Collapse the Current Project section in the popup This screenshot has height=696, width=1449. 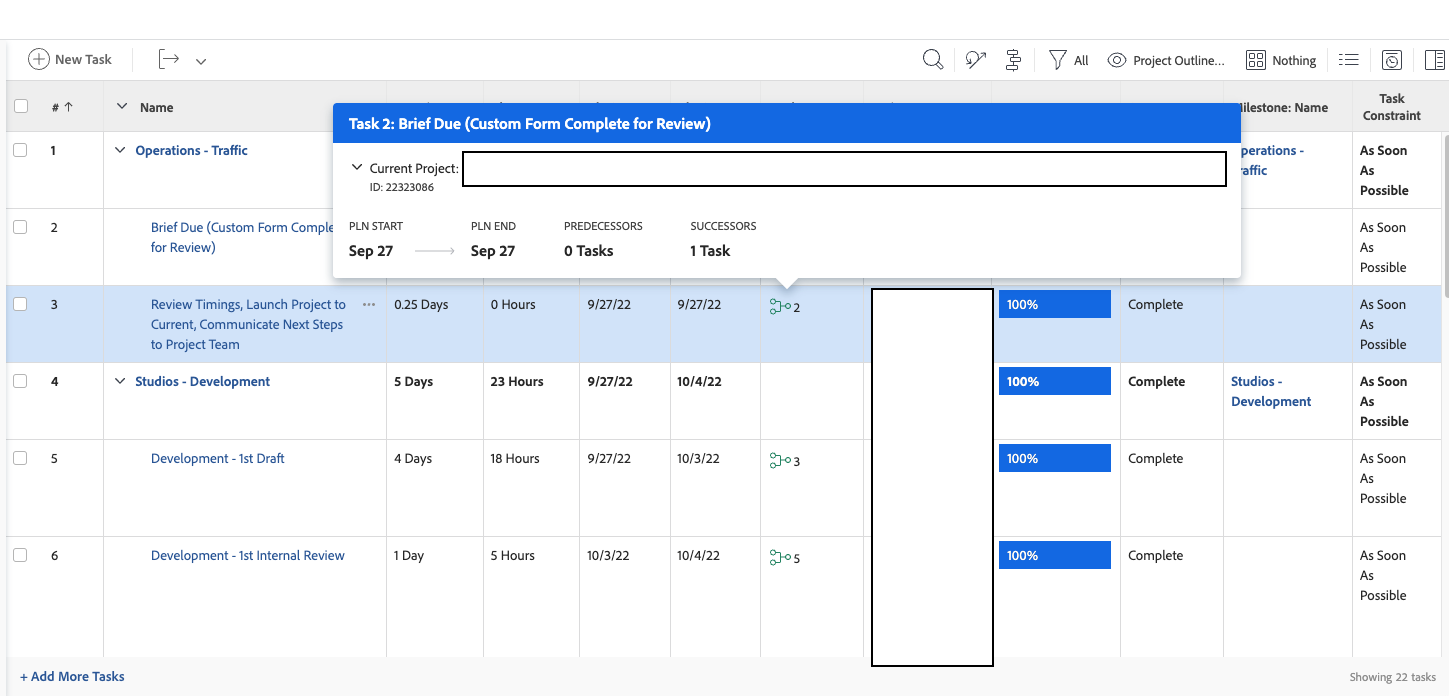357,168
